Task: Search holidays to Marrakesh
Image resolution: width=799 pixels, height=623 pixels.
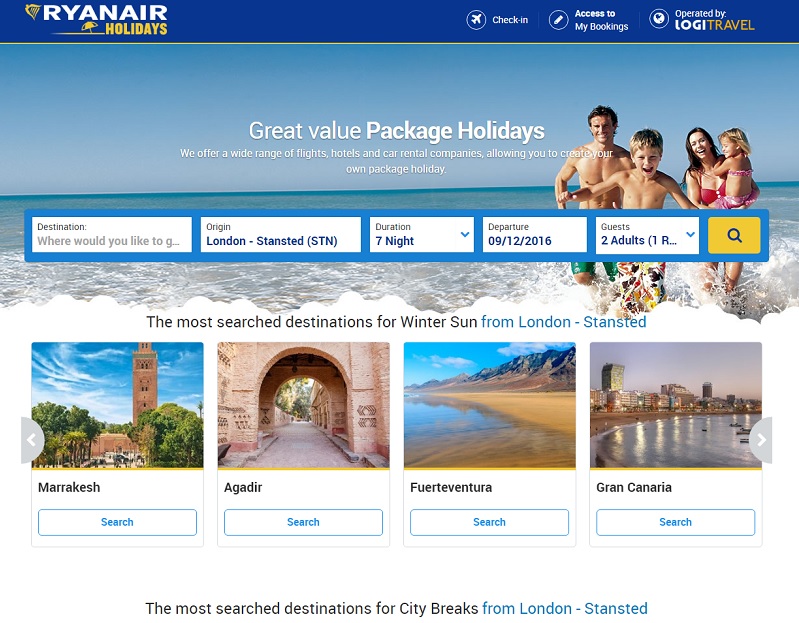Action: click(117, 522)
